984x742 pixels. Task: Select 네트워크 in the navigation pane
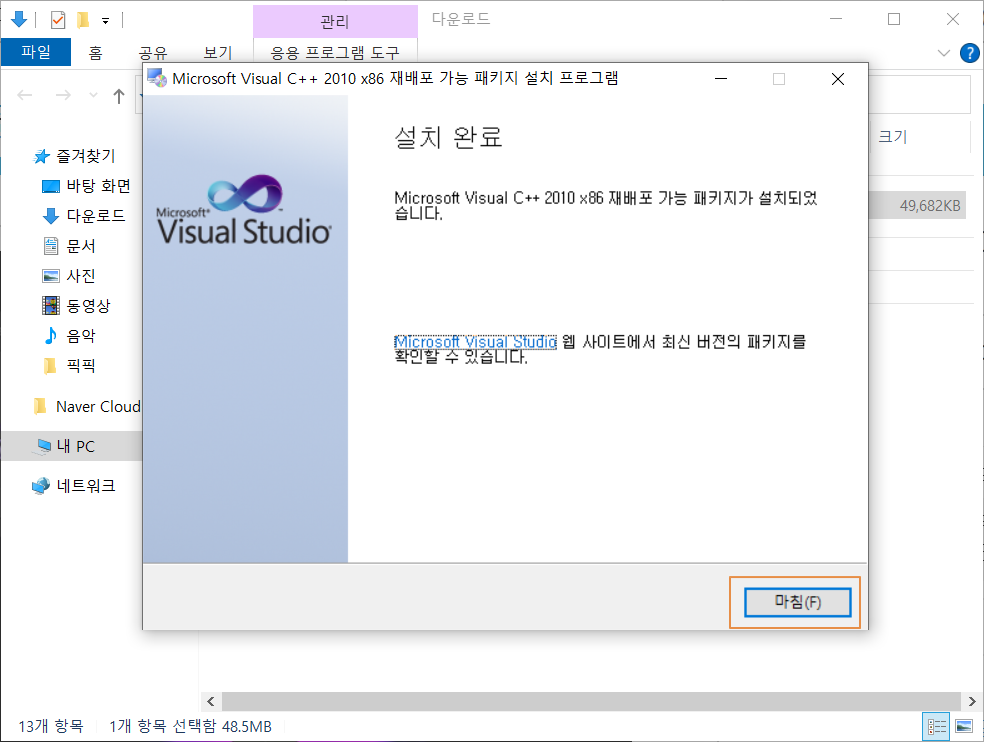(x=86, y=486)
